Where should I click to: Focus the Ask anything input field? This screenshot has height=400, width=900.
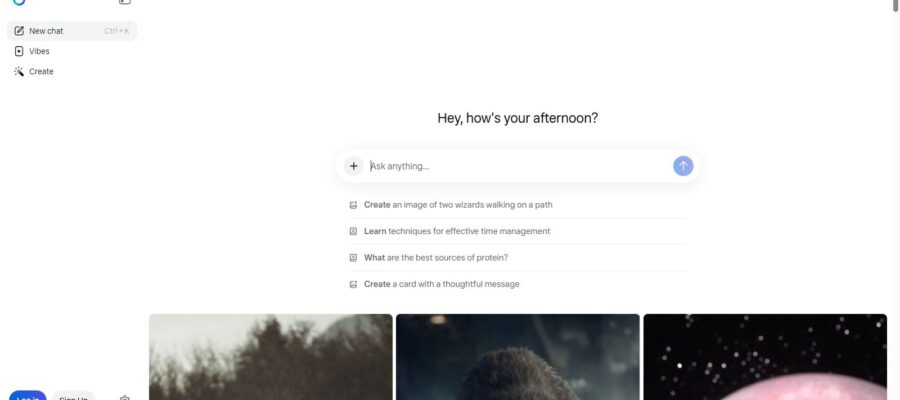518,166
